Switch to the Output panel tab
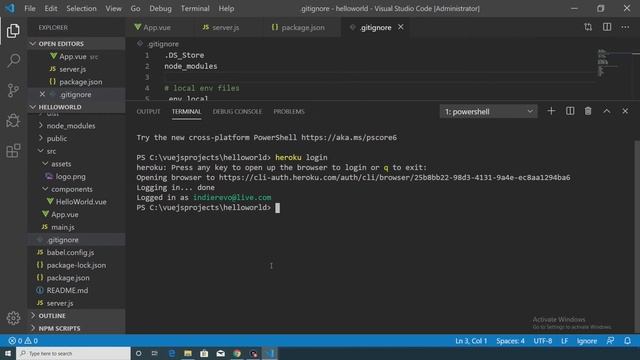This screenshot has width=640, height=360. click(148, 111)
